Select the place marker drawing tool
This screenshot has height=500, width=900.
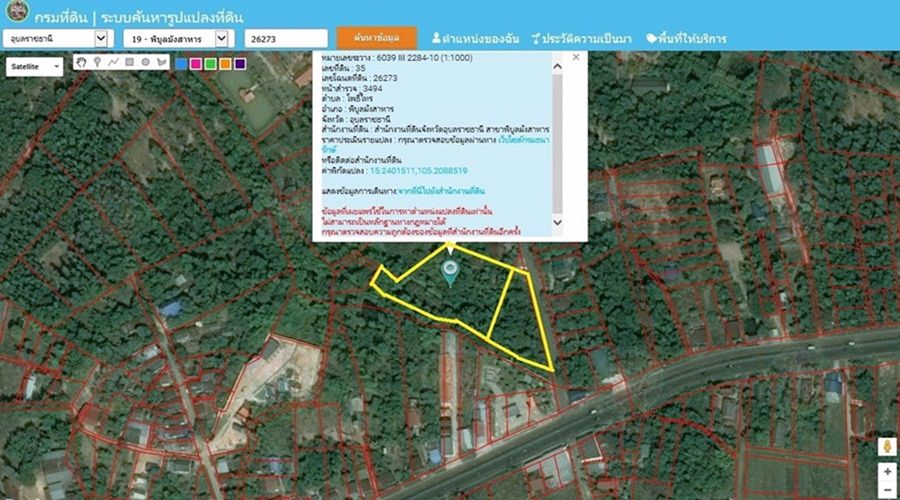tap(98, 63)
